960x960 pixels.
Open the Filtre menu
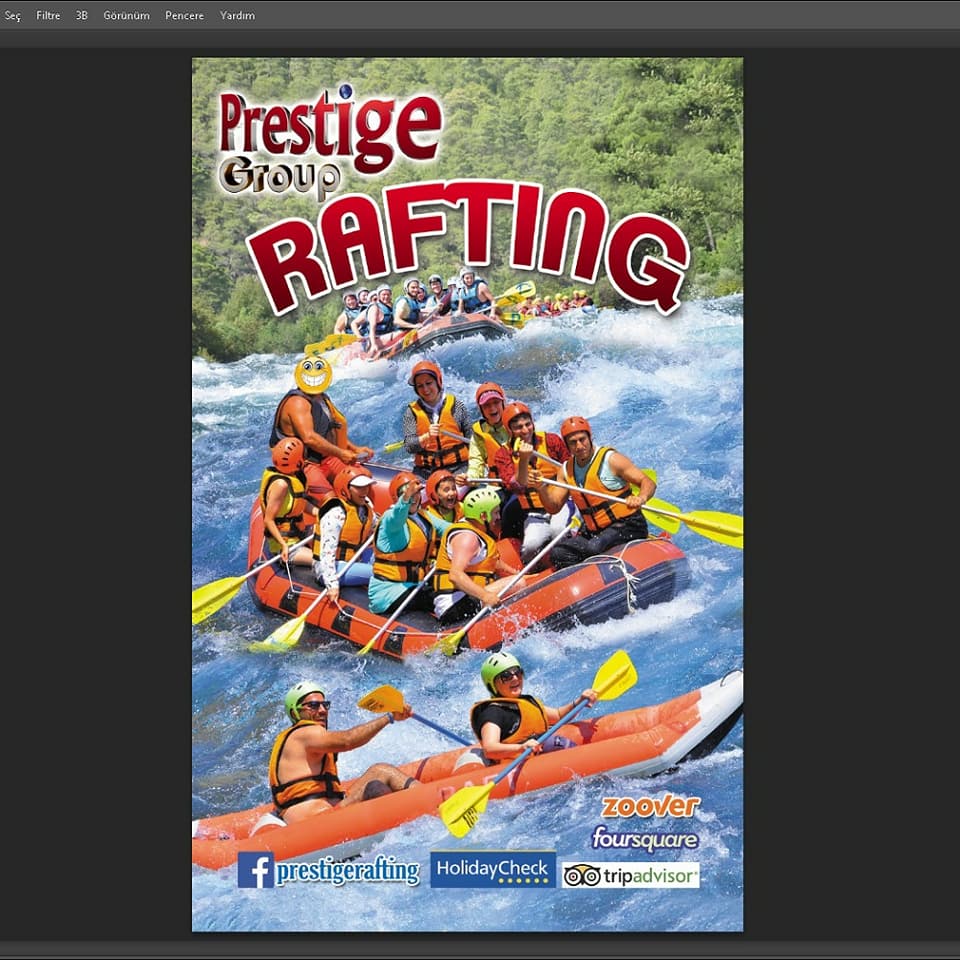[48, 16]
